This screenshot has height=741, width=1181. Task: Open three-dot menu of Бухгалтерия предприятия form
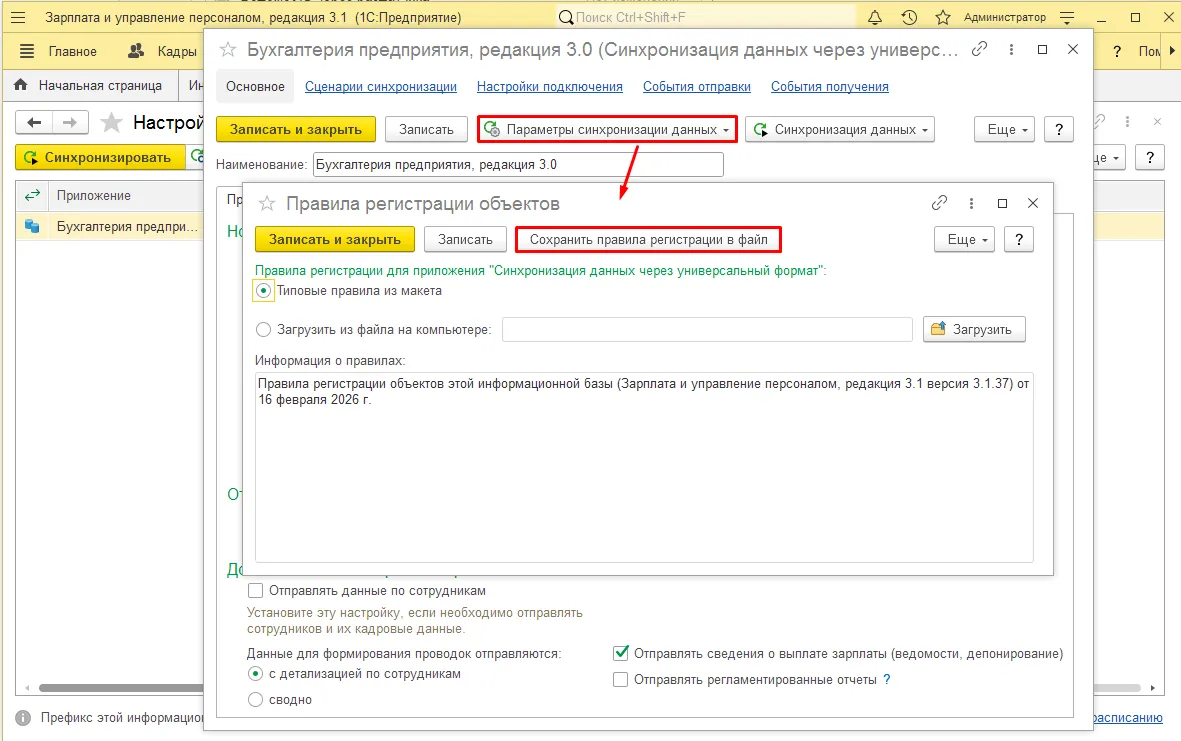(1011, 49)
